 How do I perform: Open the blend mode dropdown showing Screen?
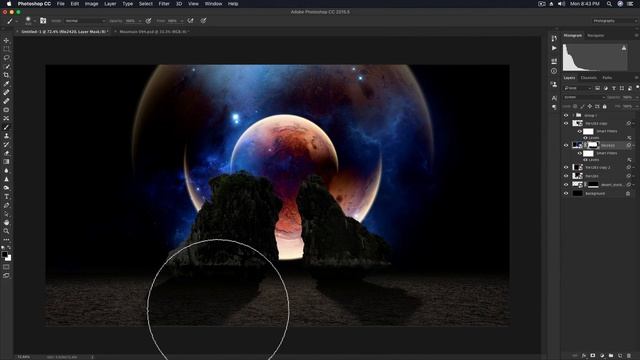click(584, 97)
